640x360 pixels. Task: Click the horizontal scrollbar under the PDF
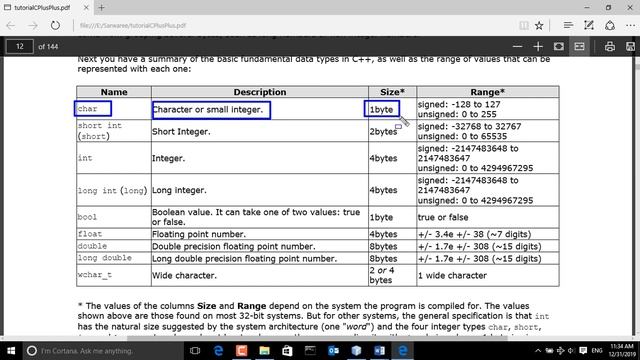tap(318, 338)
